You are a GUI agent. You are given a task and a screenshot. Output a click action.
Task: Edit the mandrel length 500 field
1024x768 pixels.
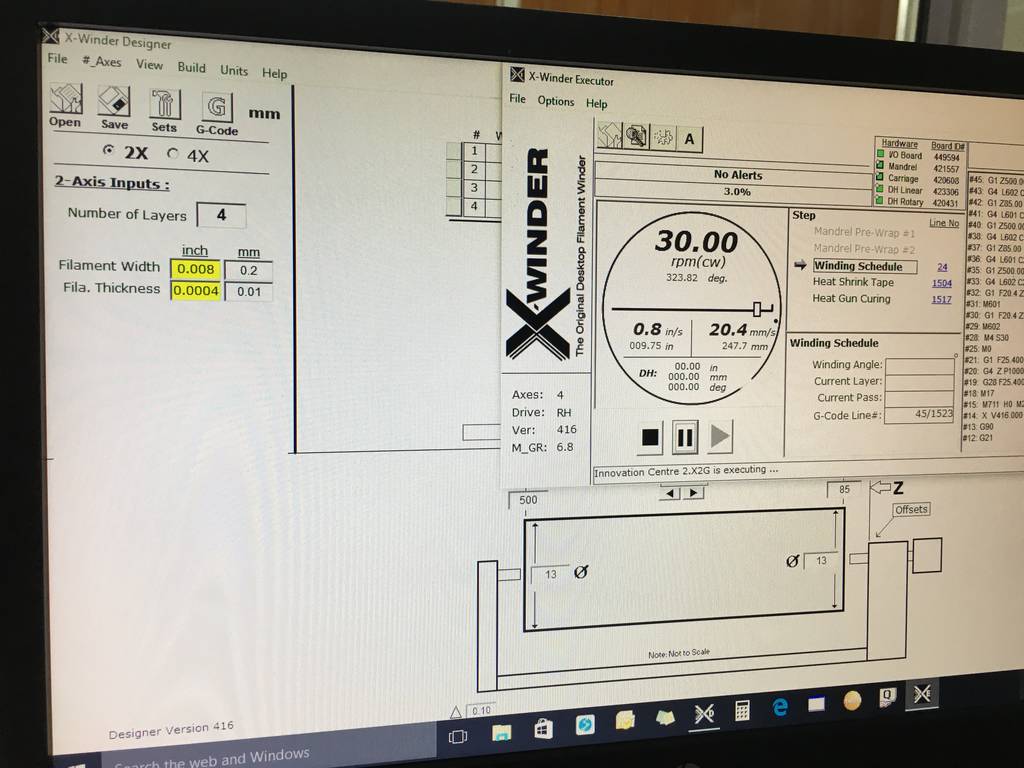(x=529, y=500)
